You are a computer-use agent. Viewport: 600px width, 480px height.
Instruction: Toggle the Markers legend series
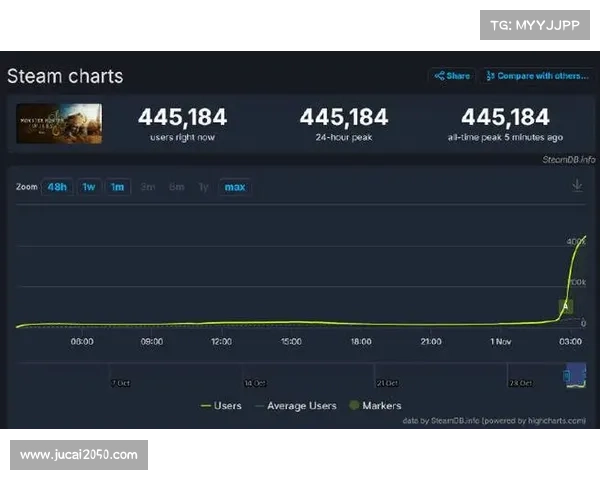tap(375, 406)
